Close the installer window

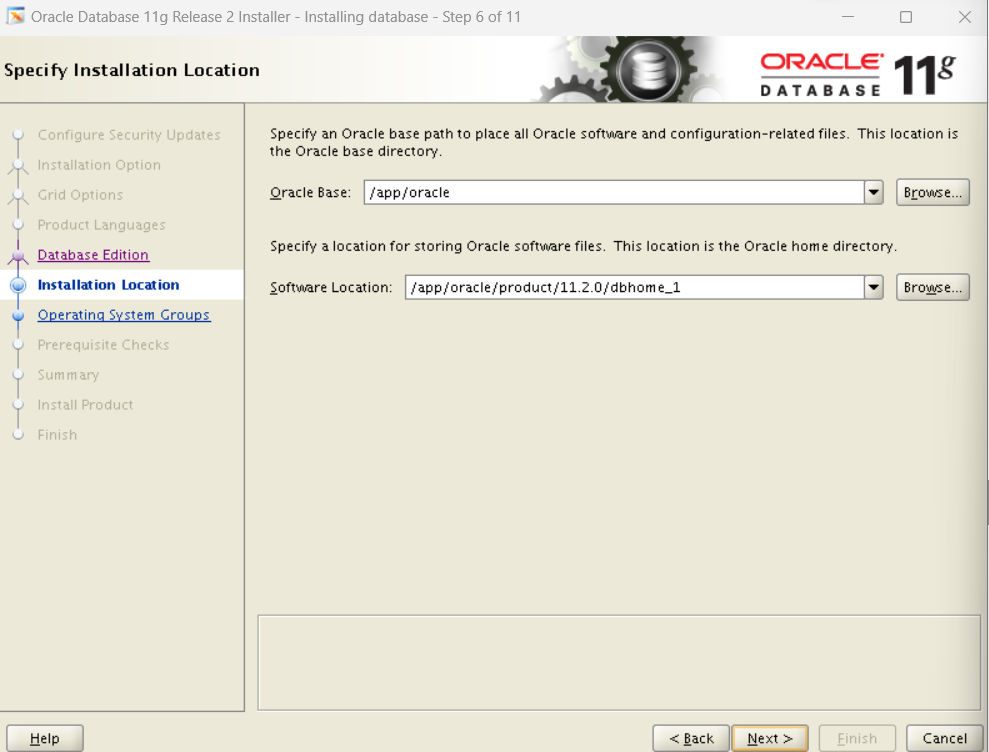click(x=964, y=17)
